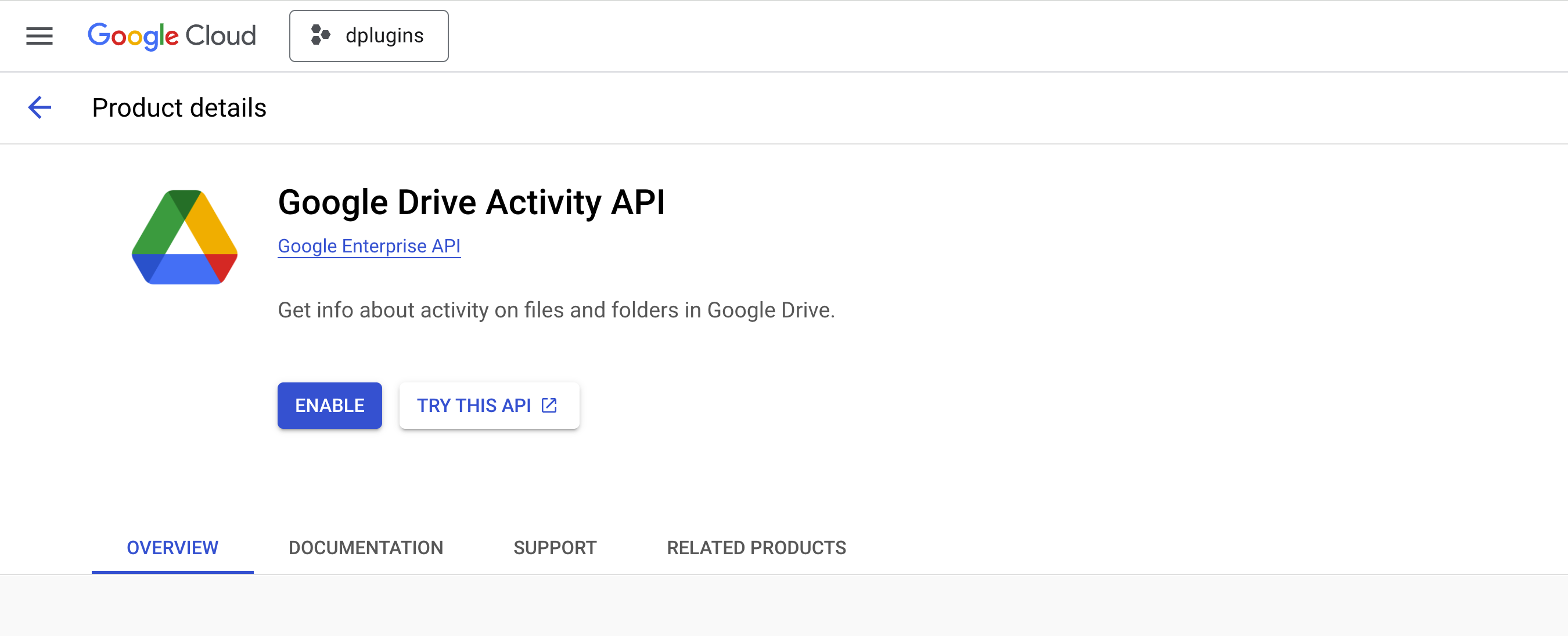Open the dplugins project selector
Image resolution: width=1568 pixels, height=636 pixels.
pyautogui.click(x=369, y=36)
